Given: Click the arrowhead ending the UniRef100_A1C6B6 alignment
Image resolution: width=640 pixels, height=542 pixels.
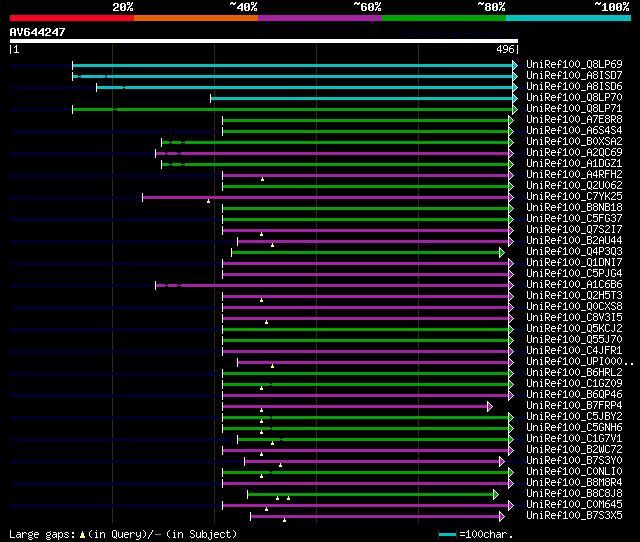Looking at the screenshot, I should 511,286.
